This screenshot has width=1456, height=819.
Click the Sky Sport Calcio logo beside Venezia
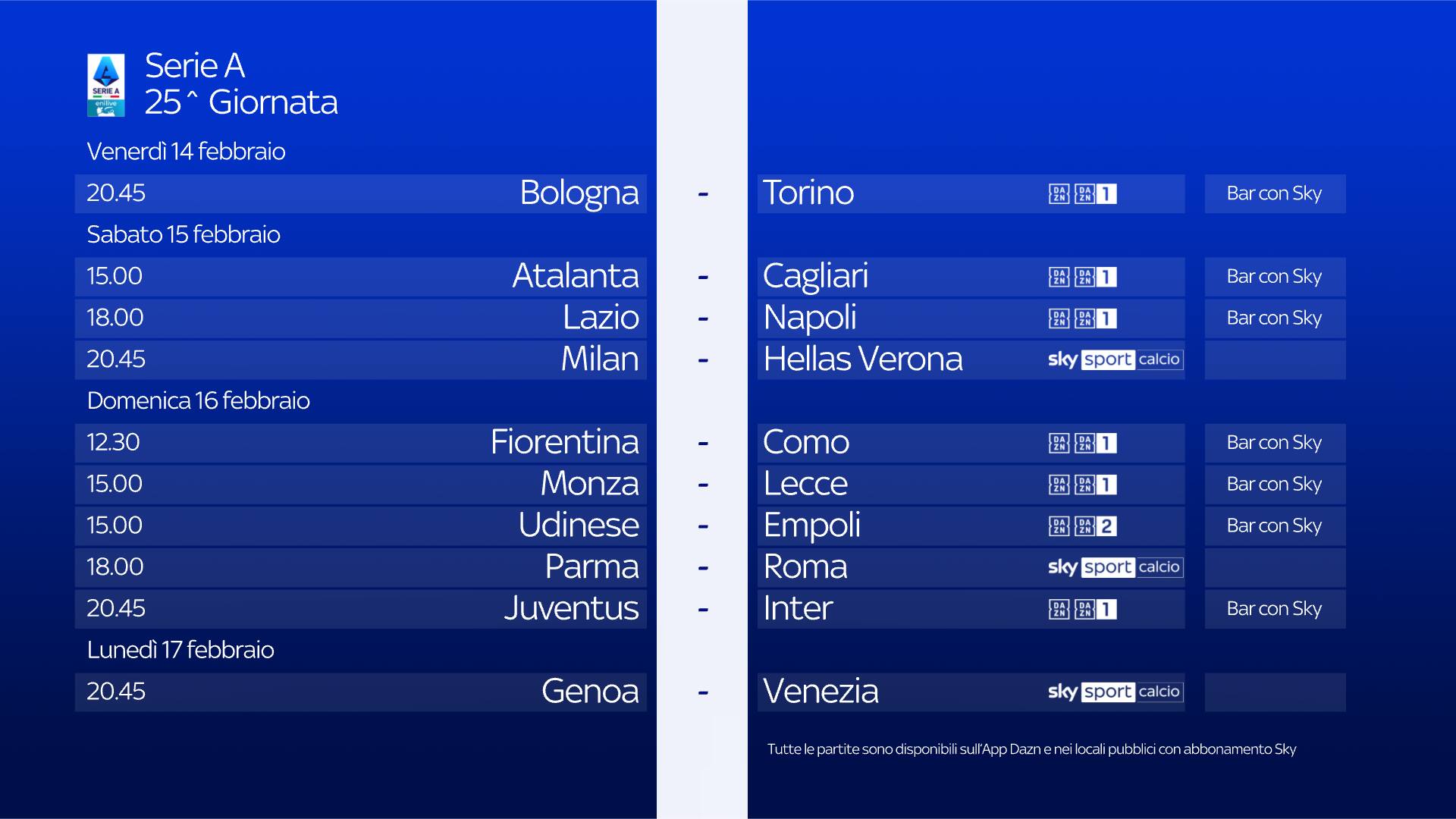(x=1114, y=692)
